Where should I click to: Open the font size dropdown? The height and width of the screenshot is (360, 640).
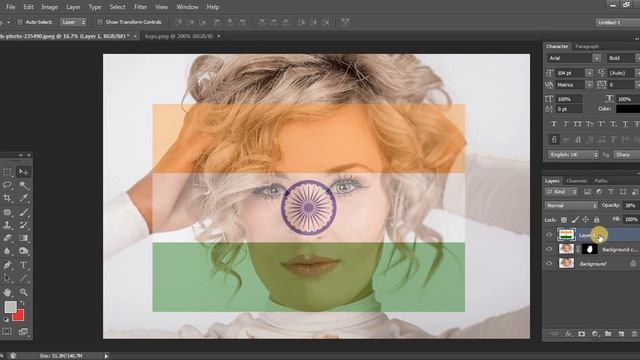tap(589, 73)
